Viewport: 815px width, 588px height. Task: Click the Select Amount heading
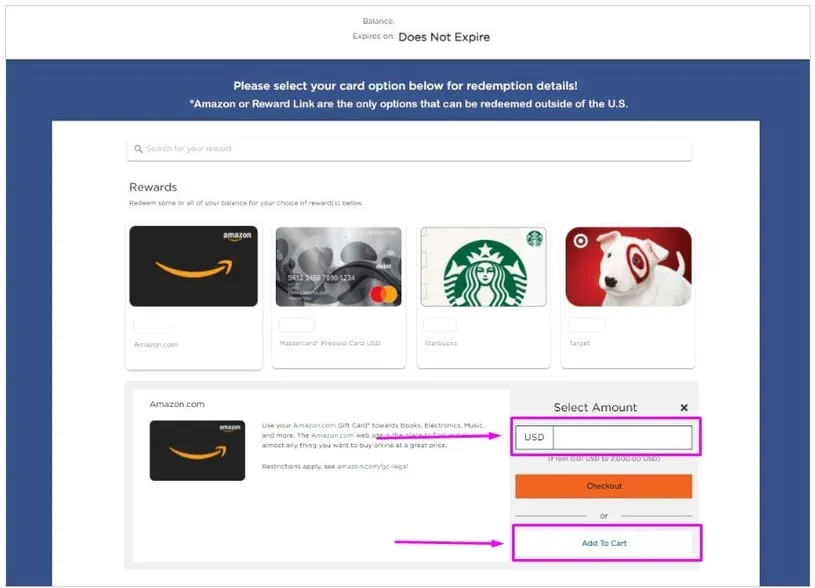pos(595,408)
